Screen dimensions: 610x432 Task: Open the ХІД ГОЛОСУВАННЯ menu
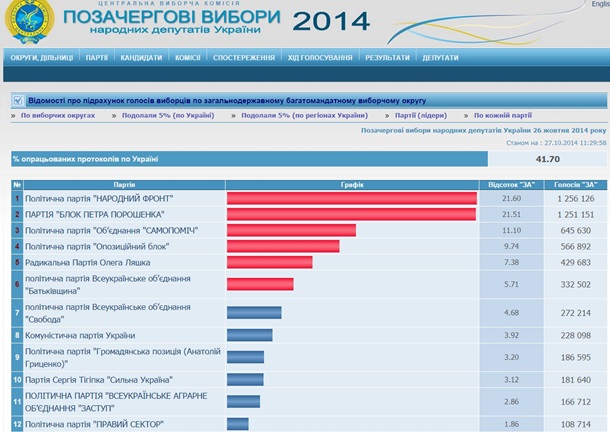[x=319, y=58]
